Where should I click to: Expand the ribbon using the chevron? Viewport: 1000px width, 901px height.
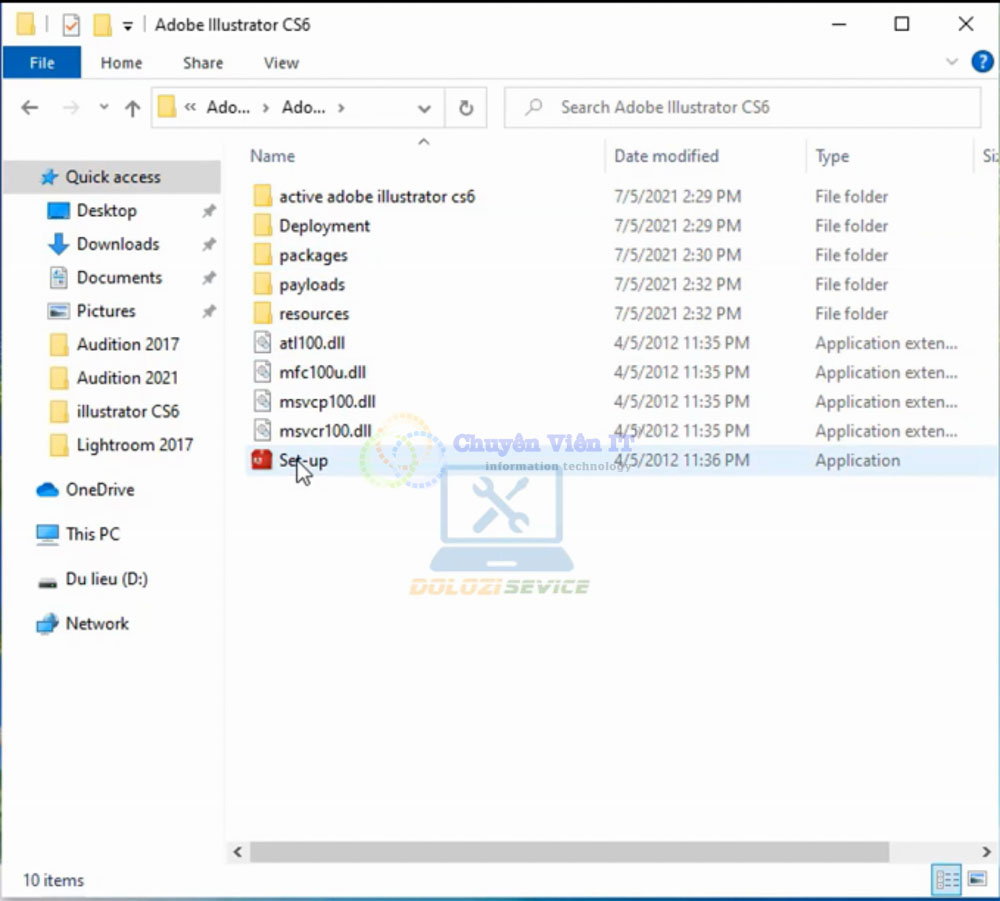coord(952,62)
